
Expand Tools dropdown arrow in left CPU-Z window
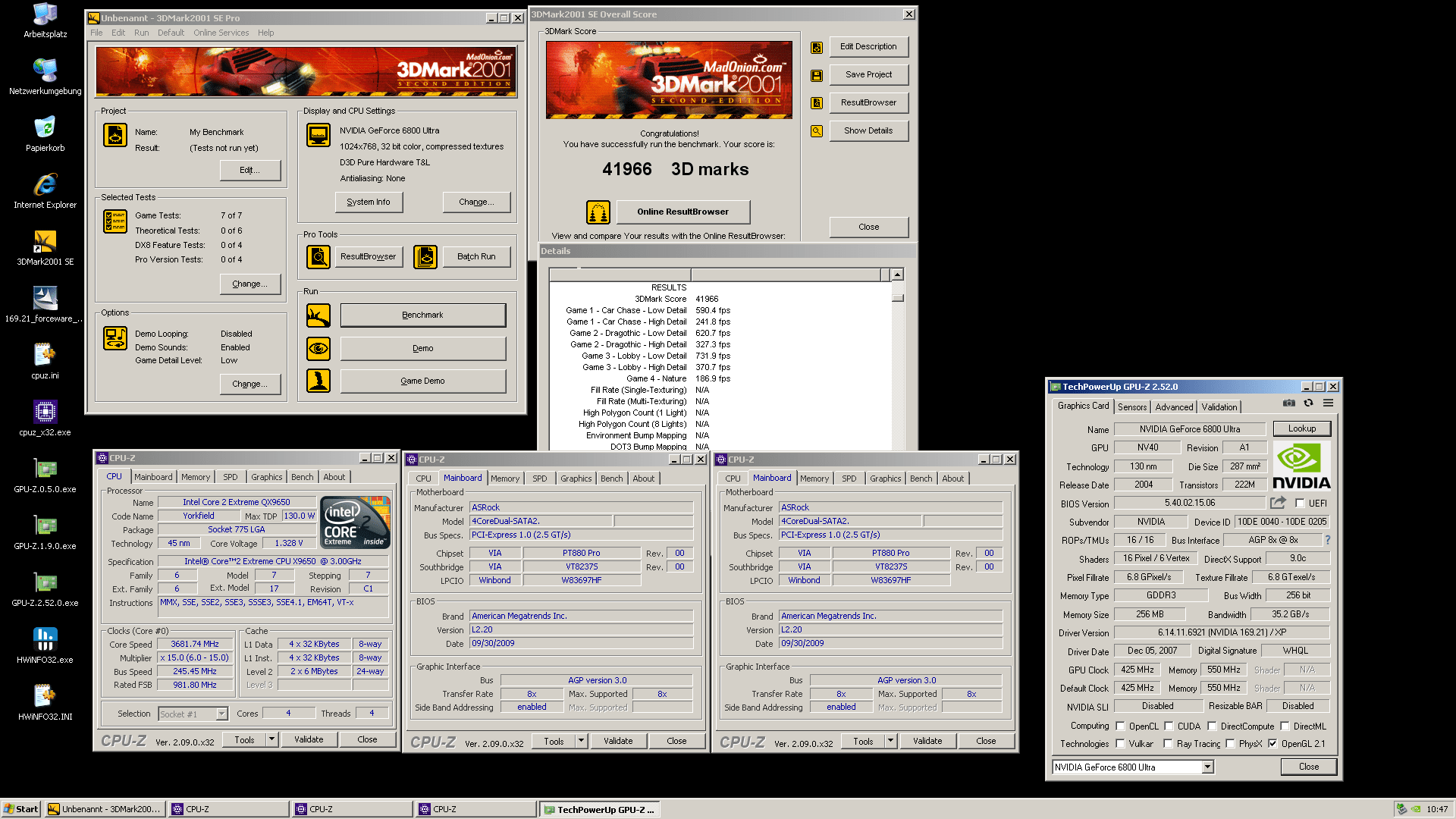271,739
